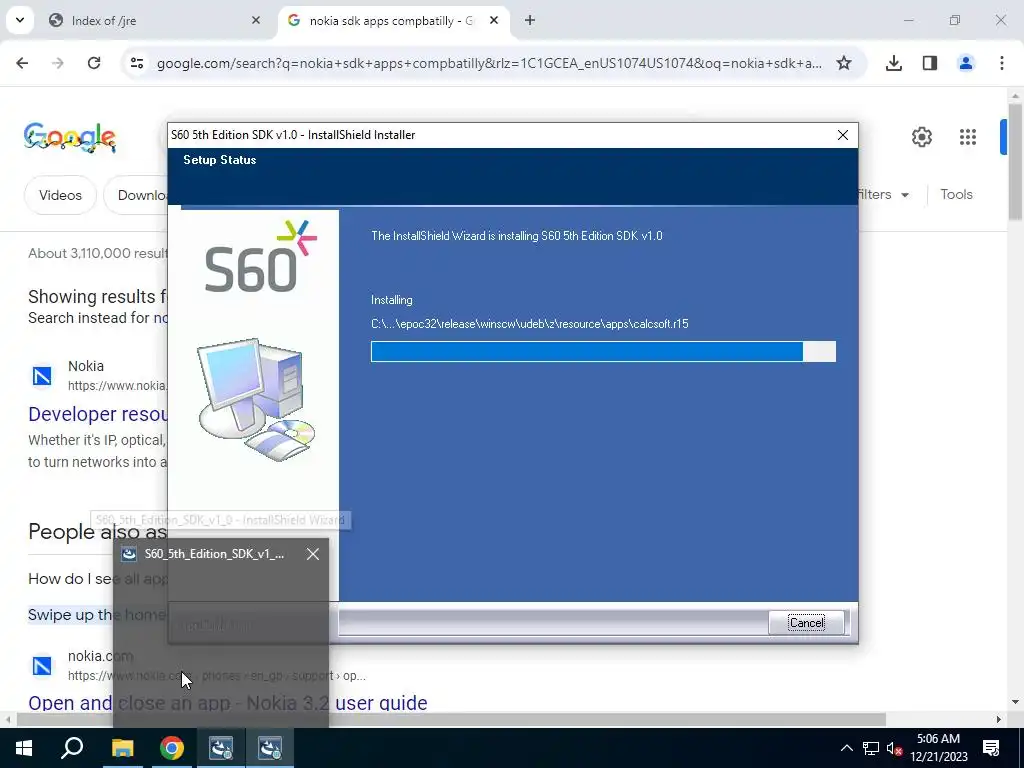
Task: Open site information icon in address bar
Action: (136, 63)
